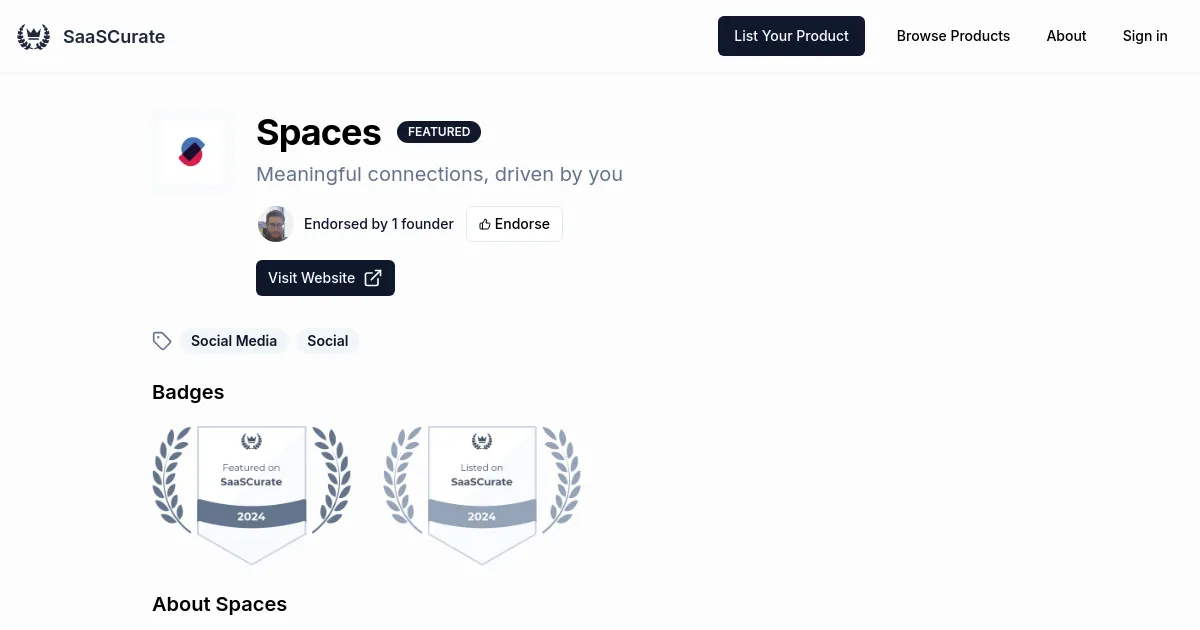The width and height of the screenshot is (1200, 630).
Task: Go to the About page in navigation
Action: pos(1066,36)
